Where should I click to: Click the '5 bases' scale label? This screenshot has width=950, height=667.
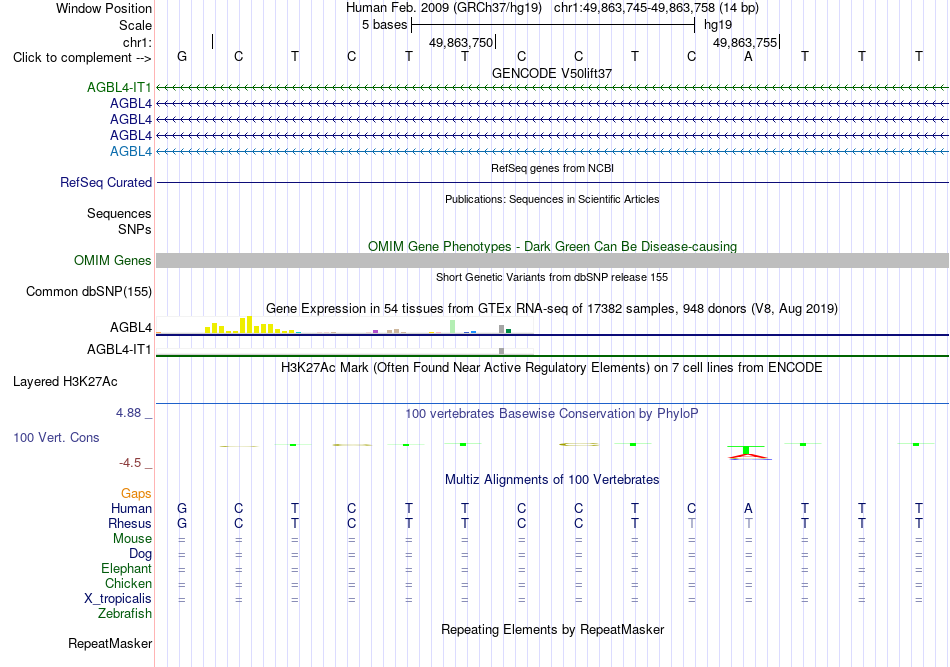[x=385, y=25]
